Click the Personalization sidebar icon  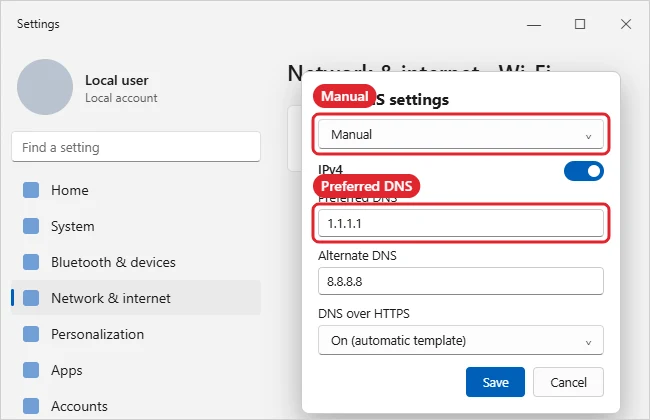pyautogui.click(x=31, y=334)
